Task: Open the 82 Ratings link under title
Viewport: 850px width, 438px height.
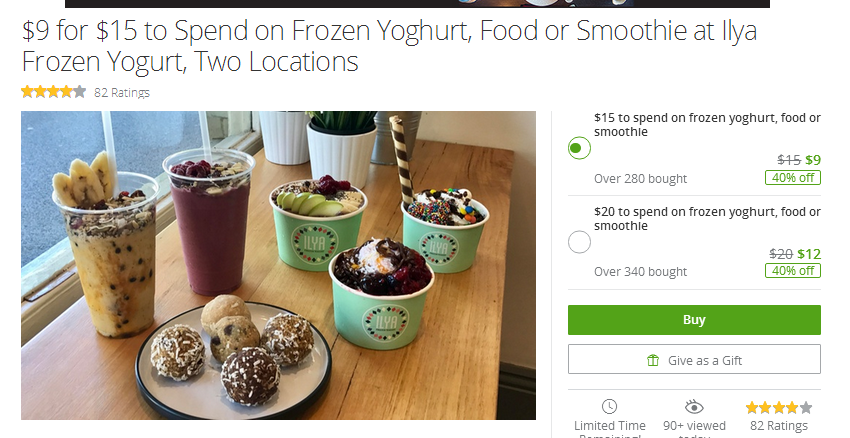Action: click(x=121, y=93)
